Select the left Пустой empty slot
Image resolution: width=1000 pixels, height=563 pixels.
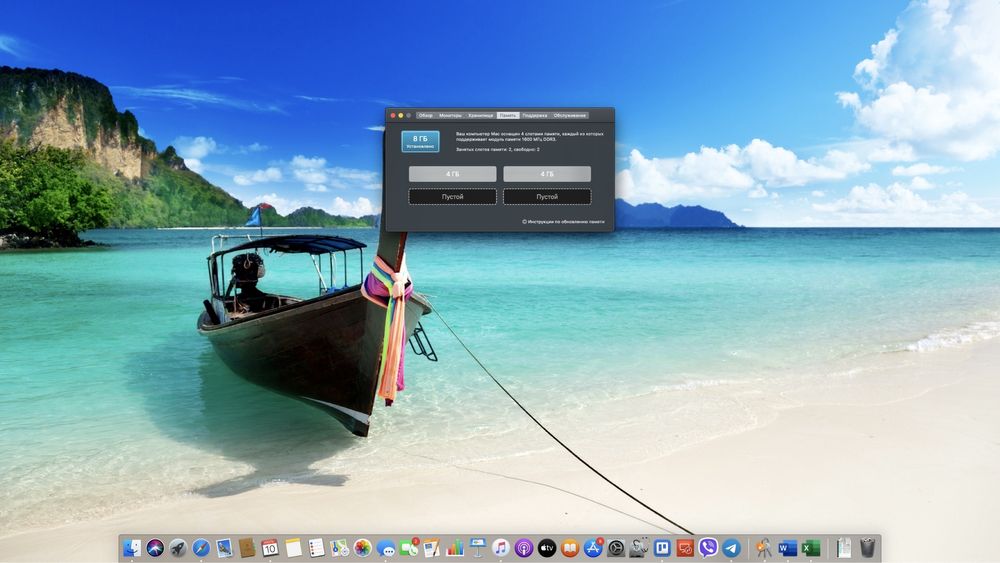click(452, 196)
